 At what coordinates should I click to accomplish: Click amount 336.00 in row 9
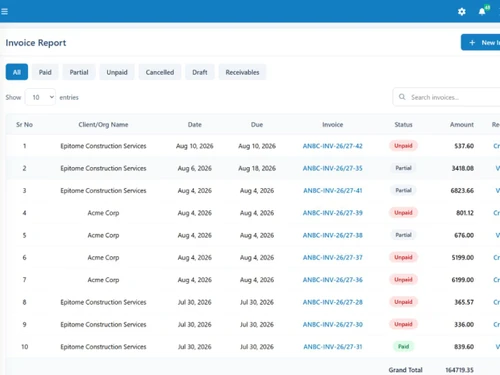(x=464, y=325)
